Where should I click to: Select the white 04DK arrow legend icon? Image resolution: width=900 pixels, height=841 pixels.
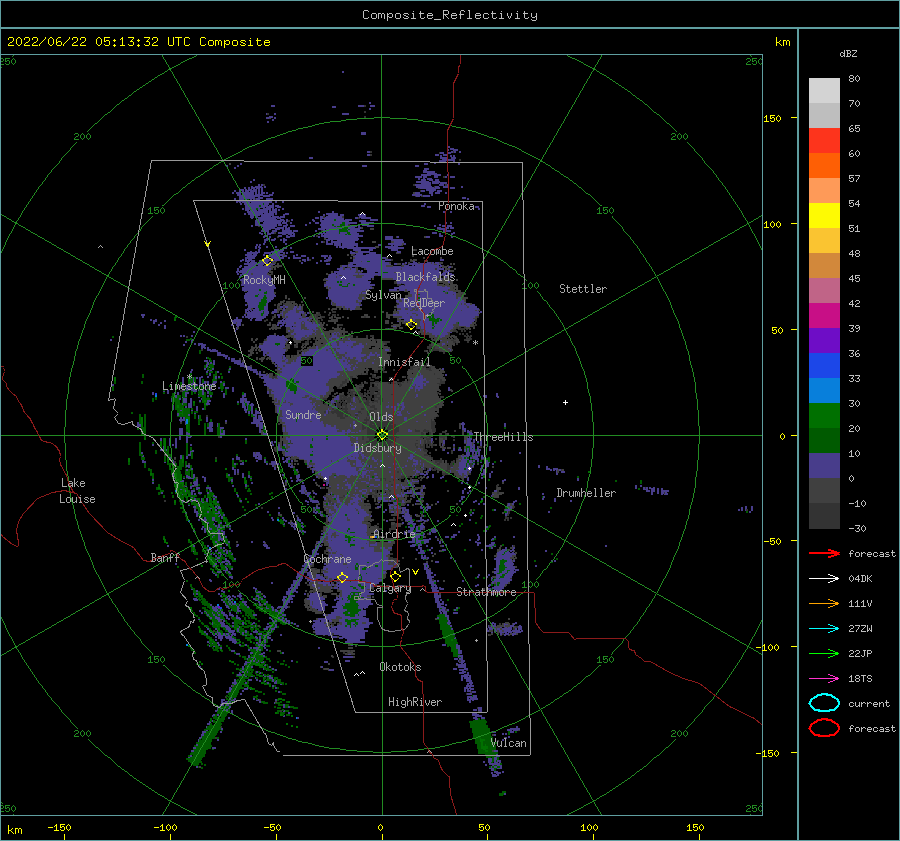pyautogui.click(x=824, y=578)
